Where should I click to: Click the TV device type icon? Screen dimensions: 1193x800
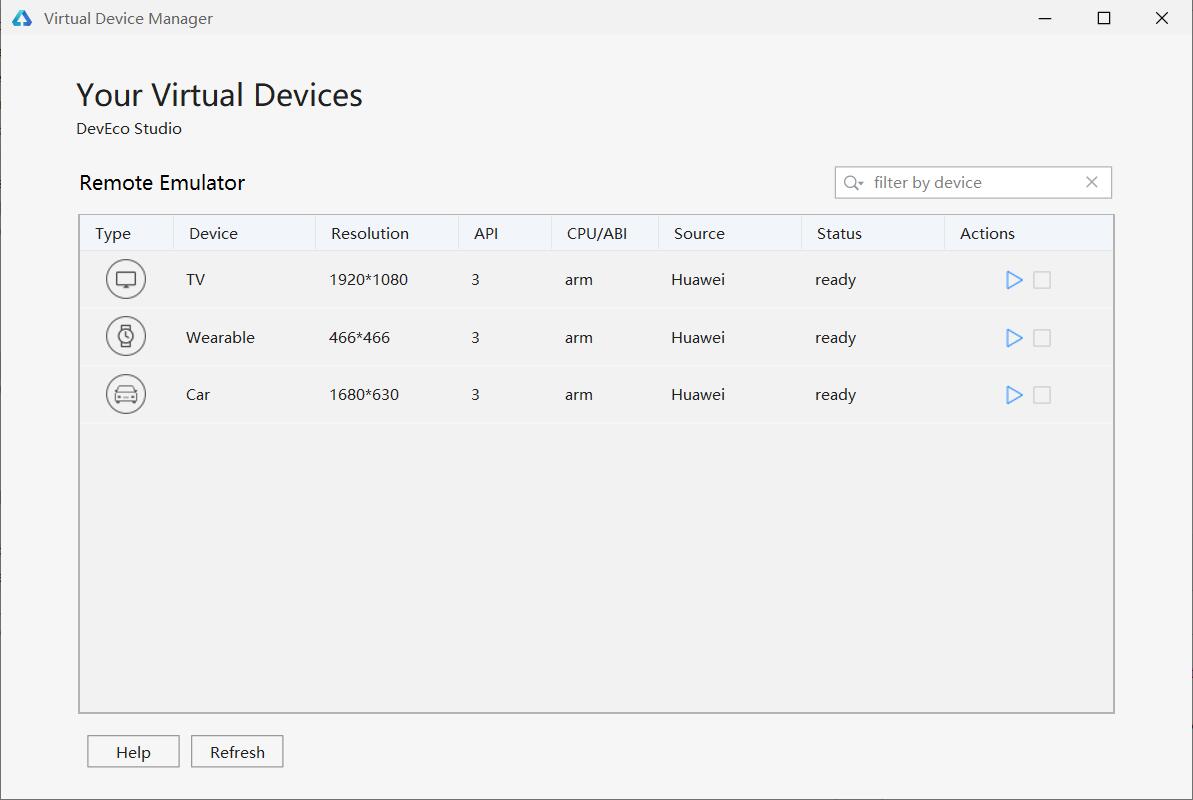[126, 279]
